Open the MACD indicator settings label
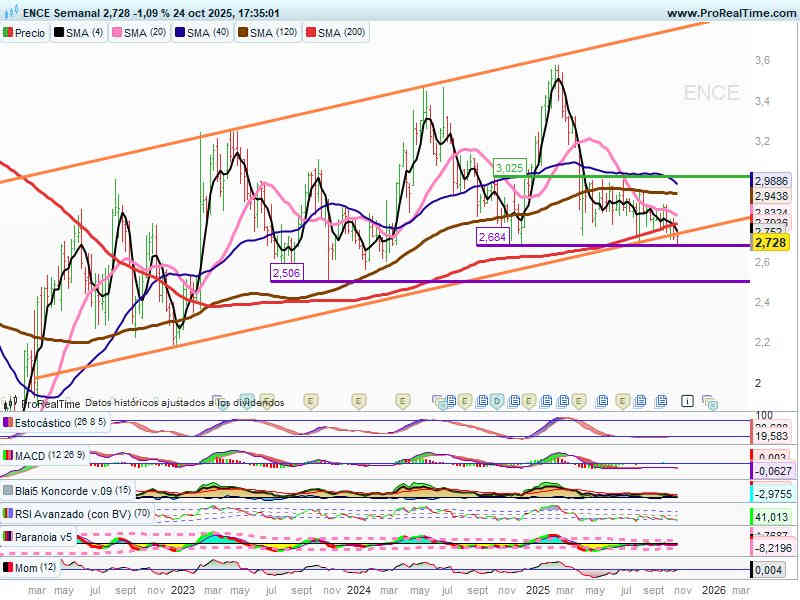This screenshot has height=600, width=800. [x=32, y=456]
